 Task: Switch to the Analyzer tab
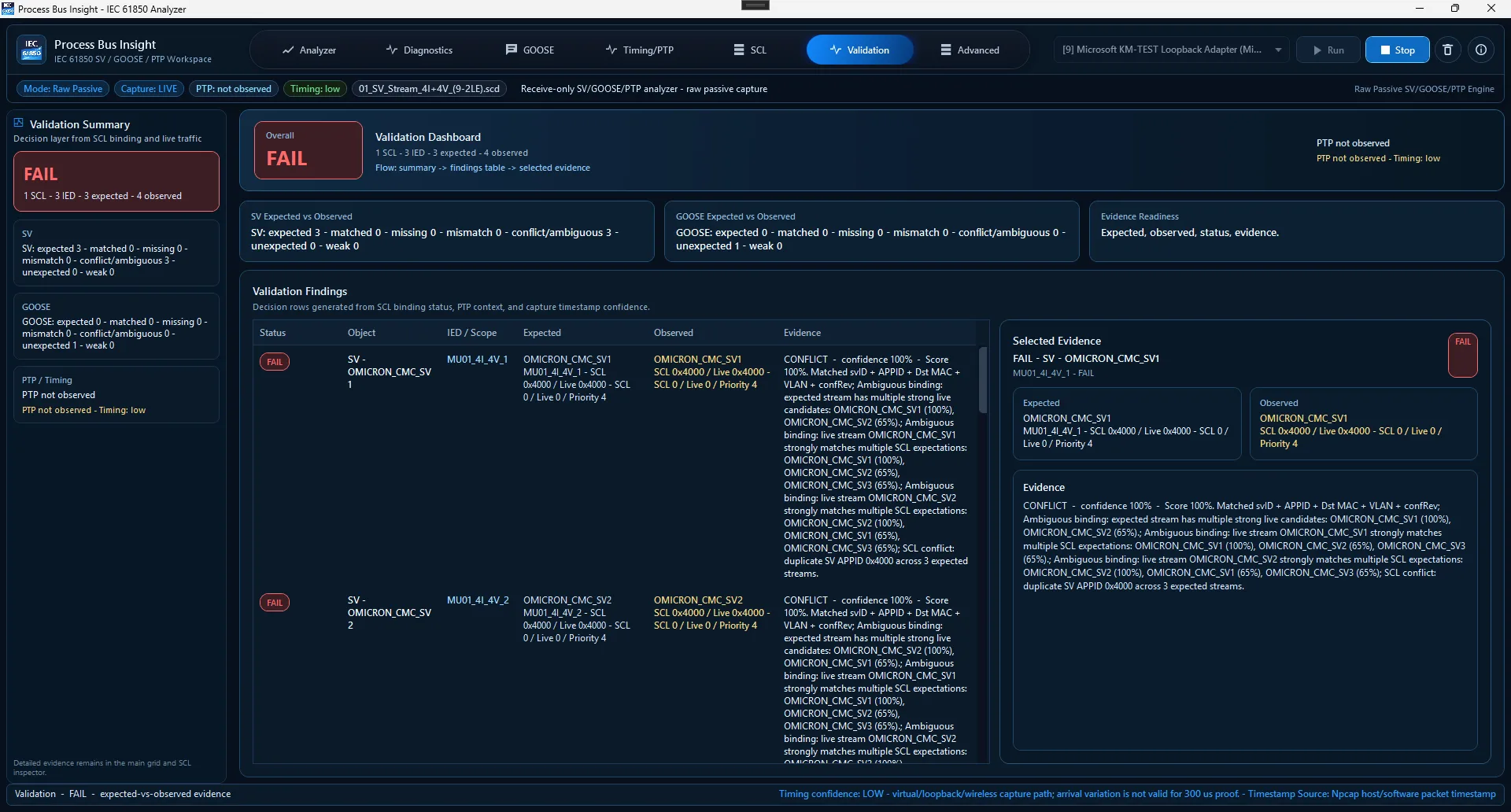click(x=309, y=50)
